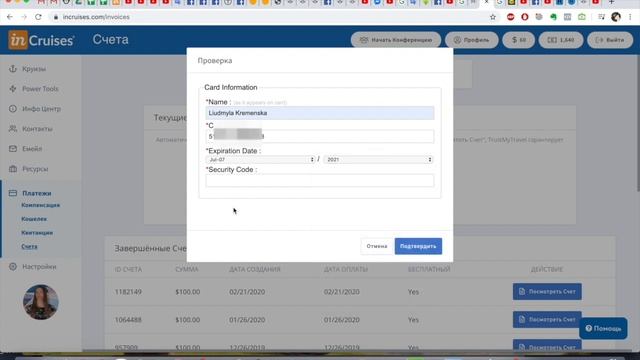
Task: View invoice 1064488 with Посмотреть Счет
Action: 547,319
